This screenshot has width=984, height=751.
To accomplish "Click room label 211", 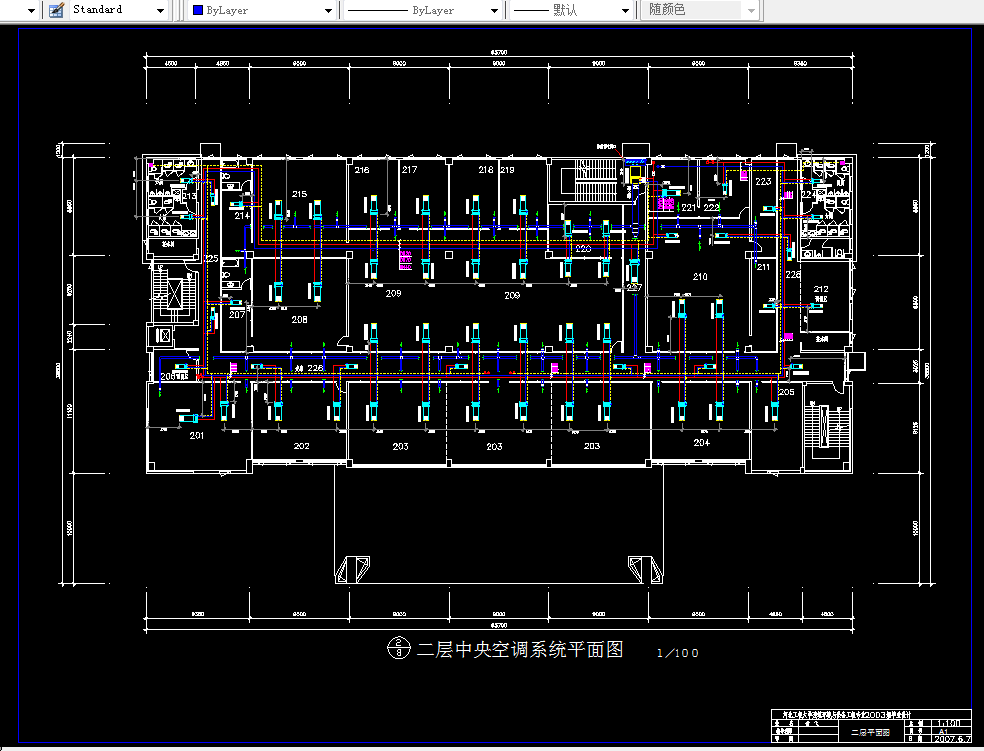I will pos(764,267).
